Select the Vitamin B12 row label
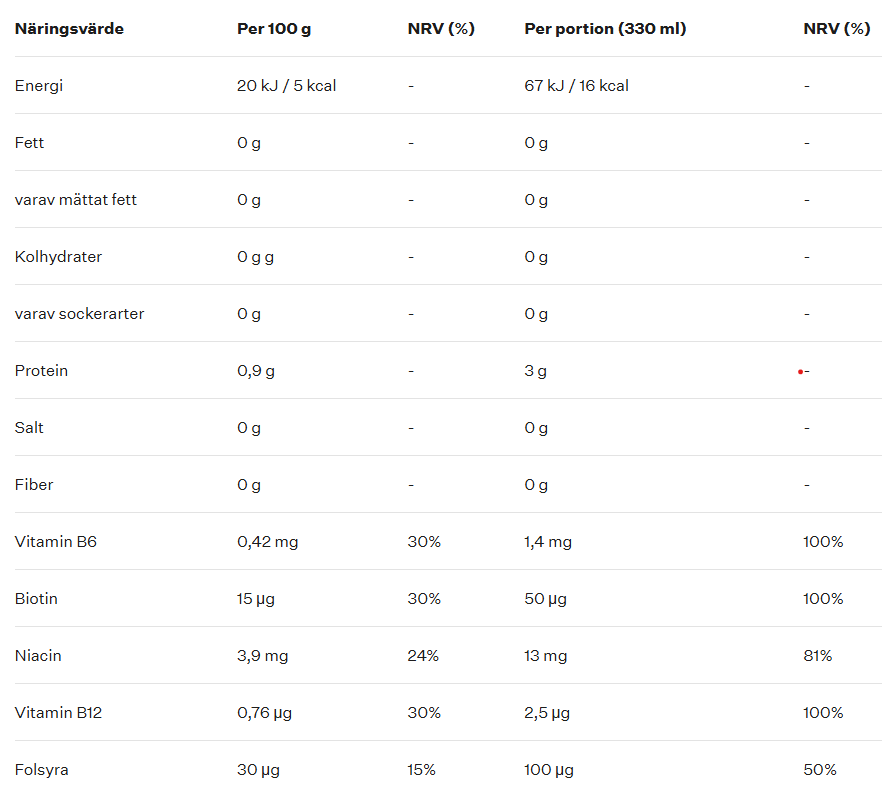Screen dimensions: 882x795 pyautogui.click(x=58, y=713)
